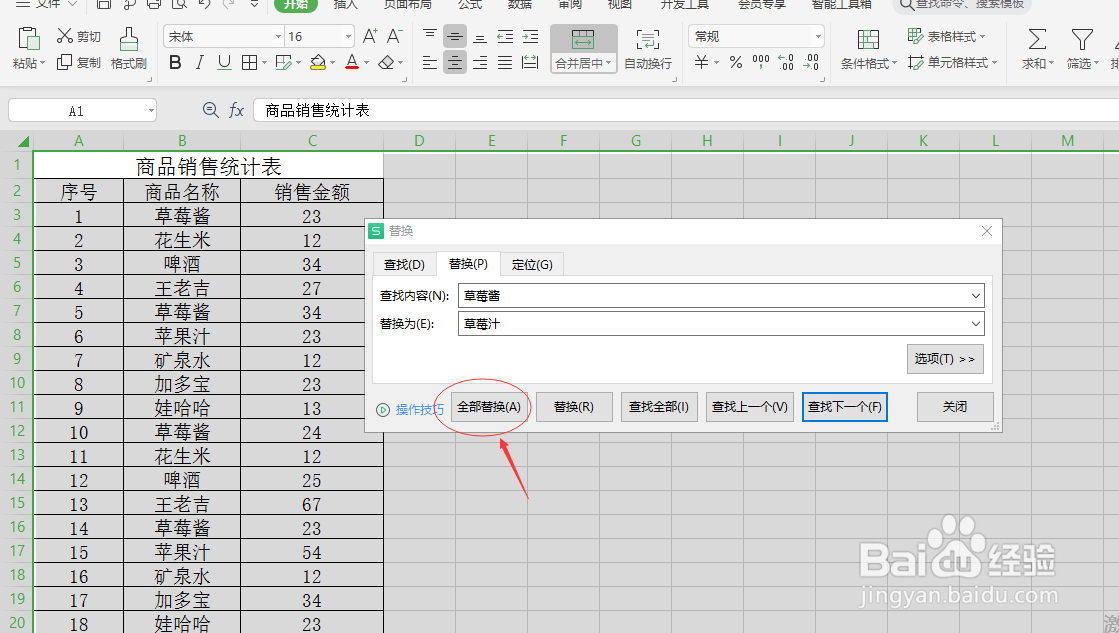Toggle bold formatting

(x=175, y=62)
